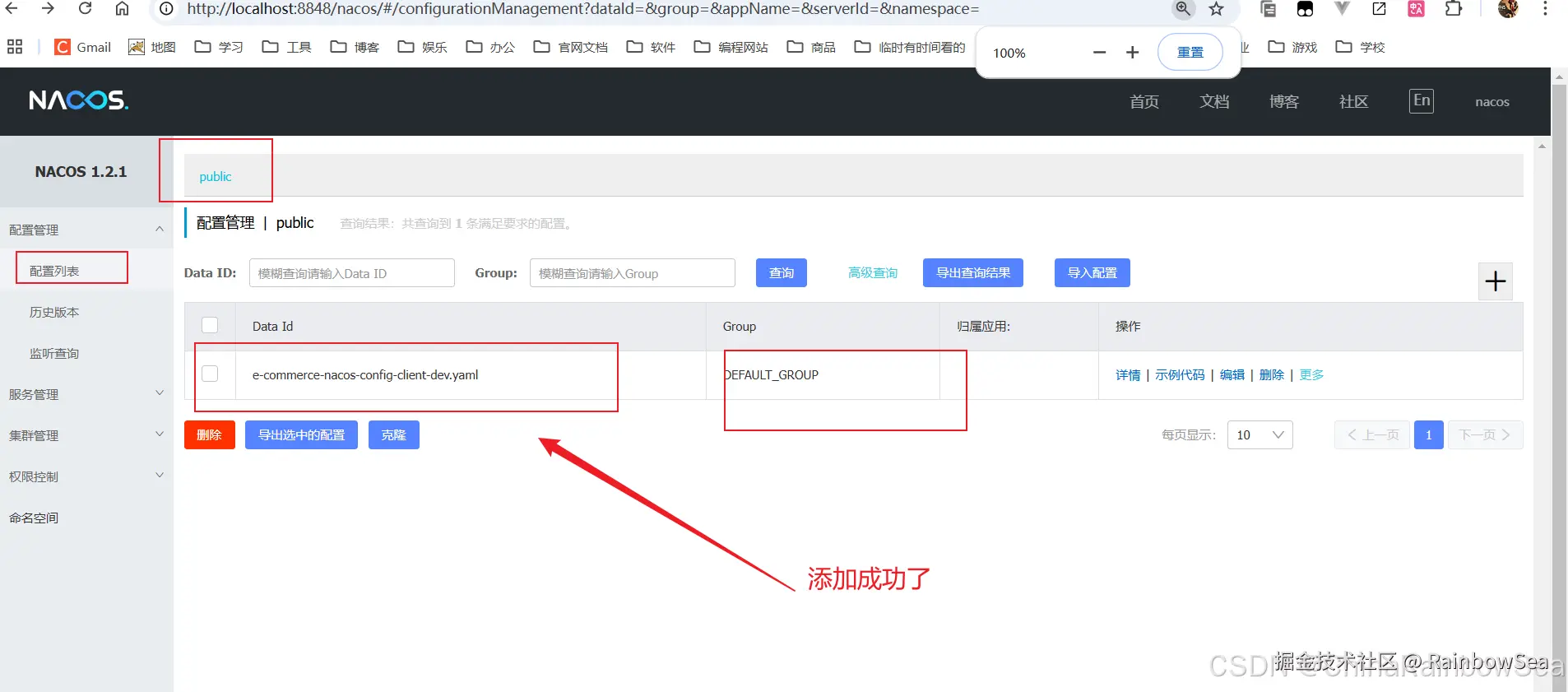Go to page 1 in pagination
This screenshot has width=1568, height=692.
[x=1429, y=435]
